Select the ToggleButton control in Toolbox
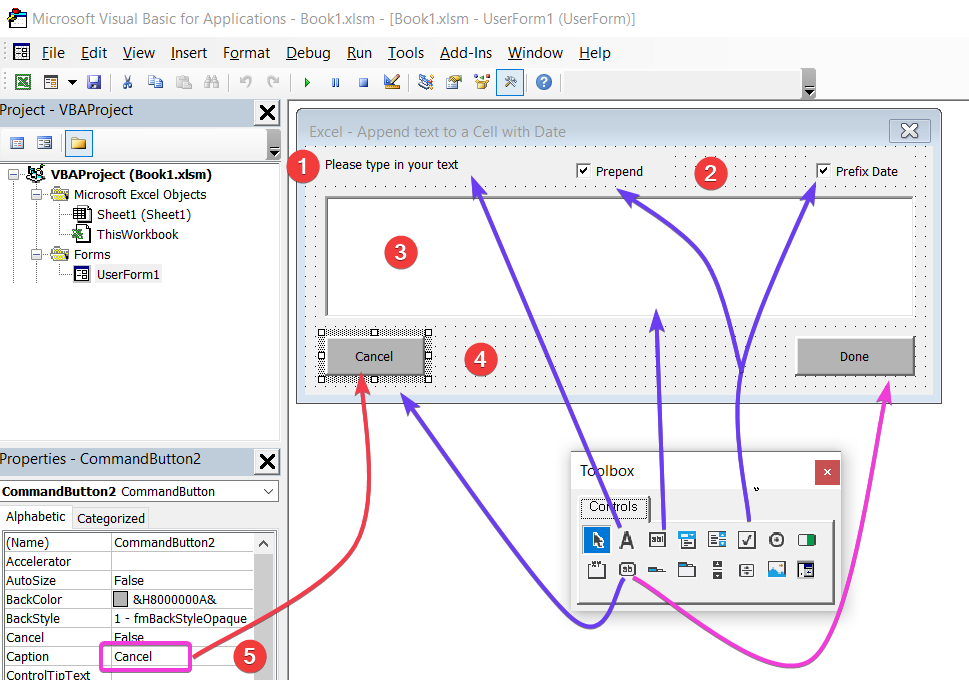Image resolution: width=969 pixels, height=680 pixels. point(806,540)
